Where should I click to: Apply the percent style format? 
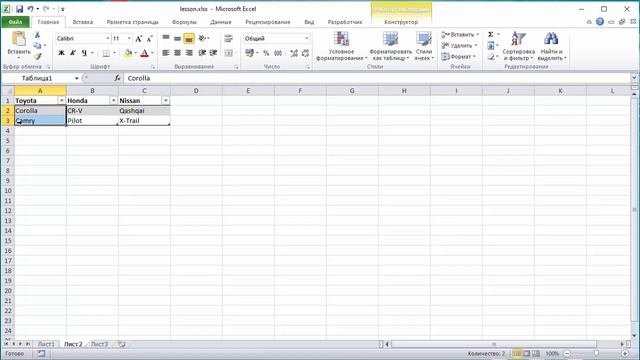click(266, 53)
